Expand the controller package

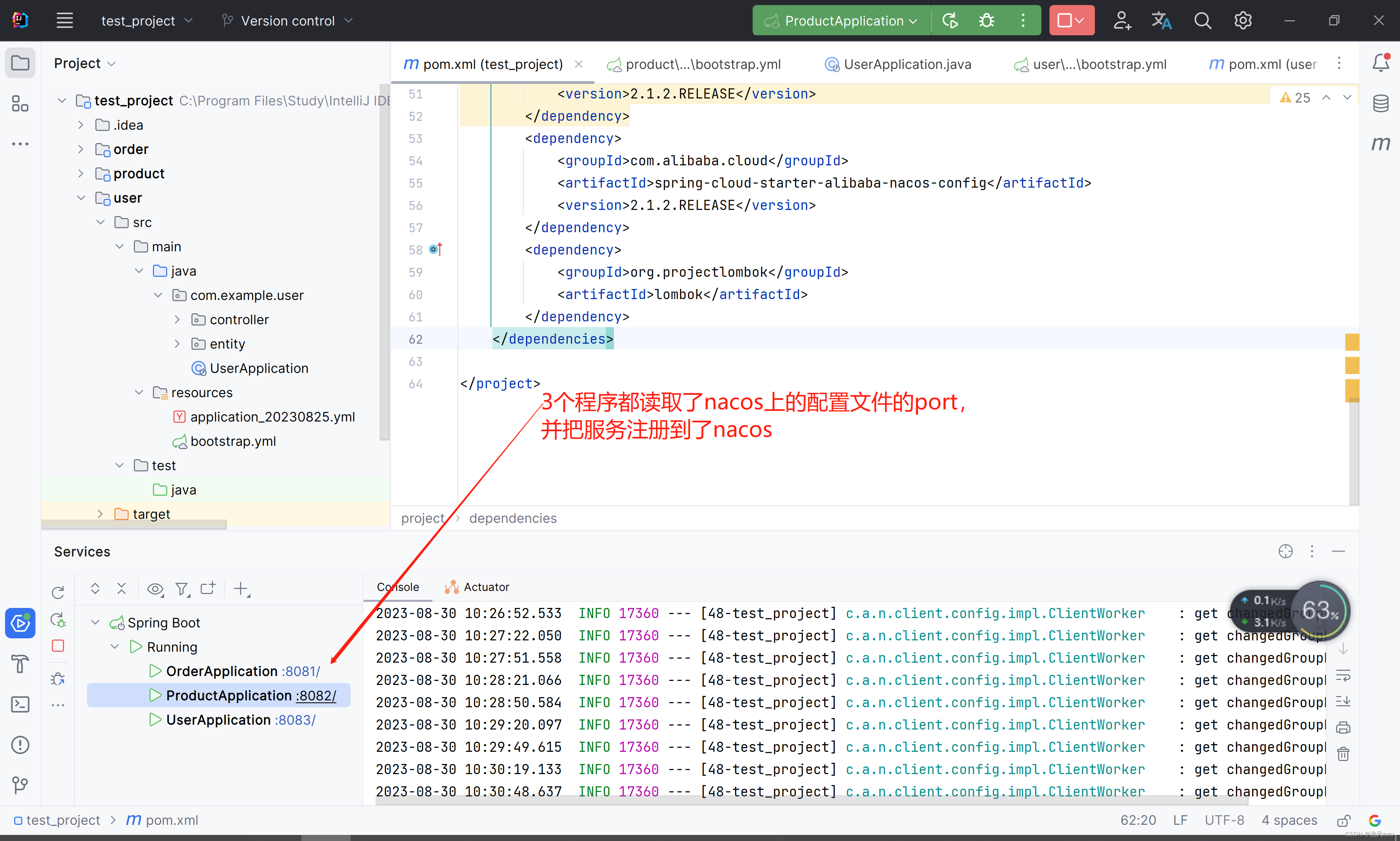click(177, 320)
